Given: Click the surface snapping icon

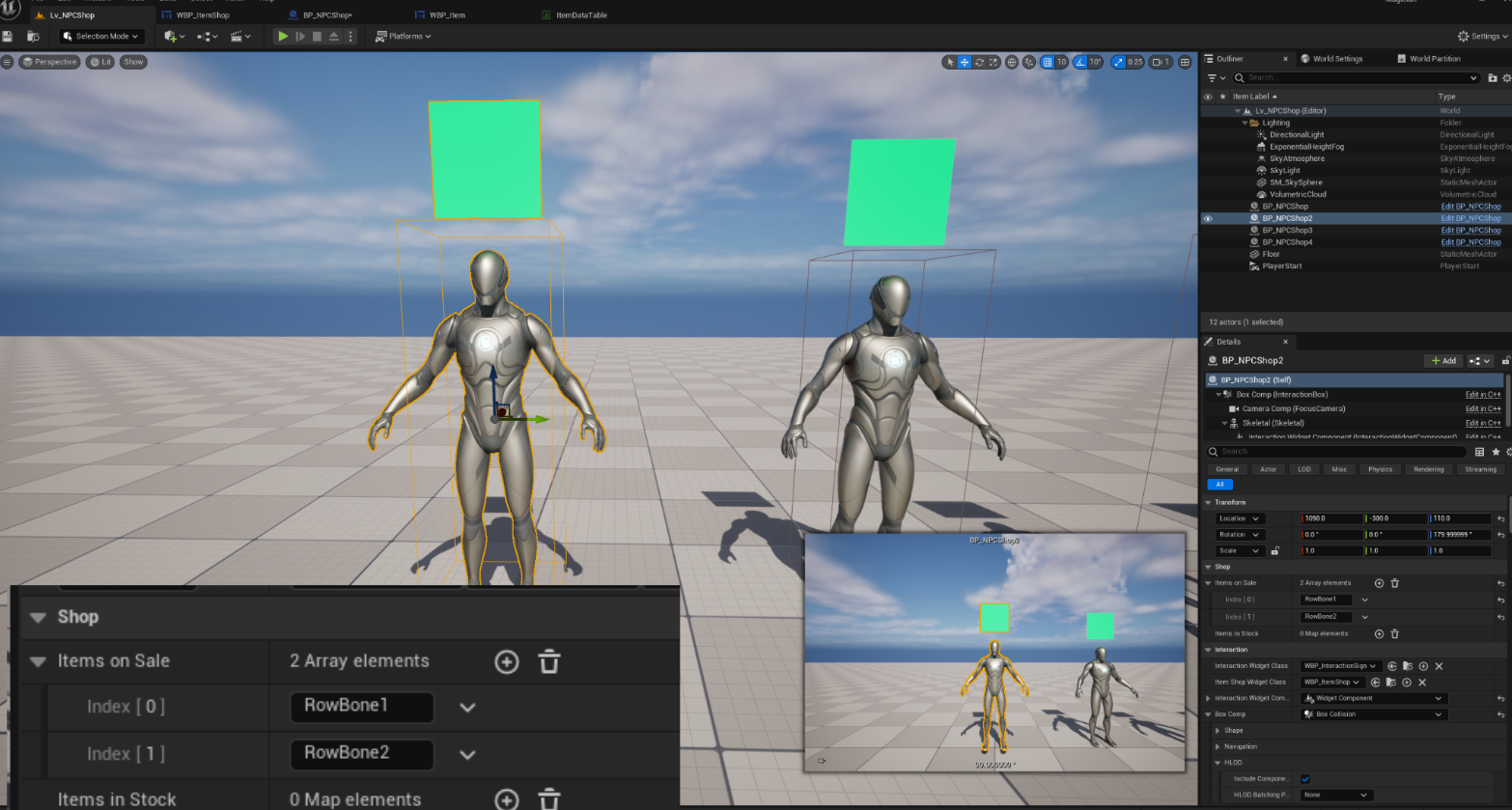Looking at the screenshot, I should coord(1029,62).
